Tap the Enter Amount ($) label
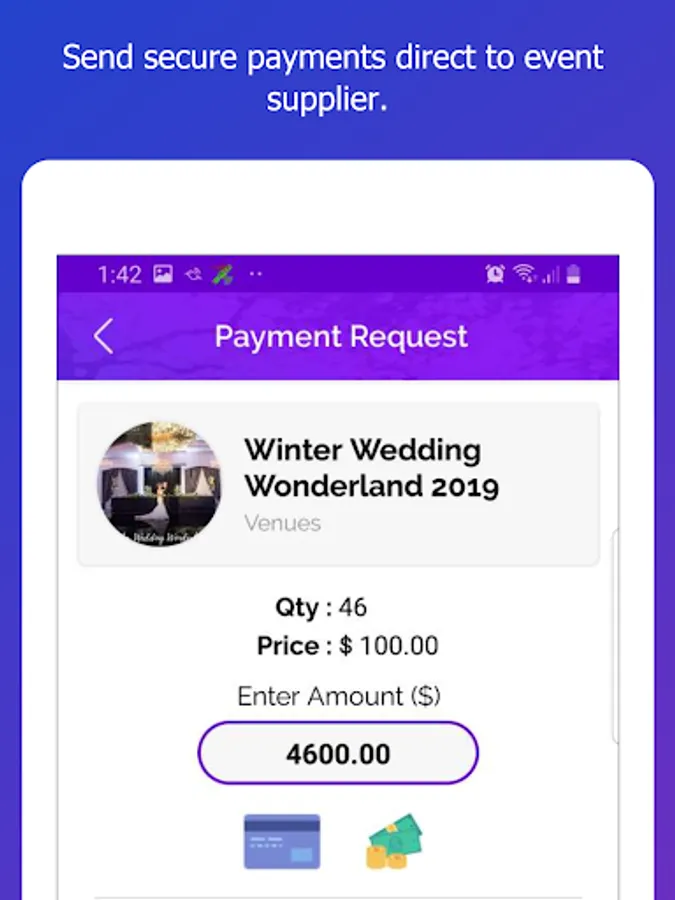675x900 pixels. 339,696
